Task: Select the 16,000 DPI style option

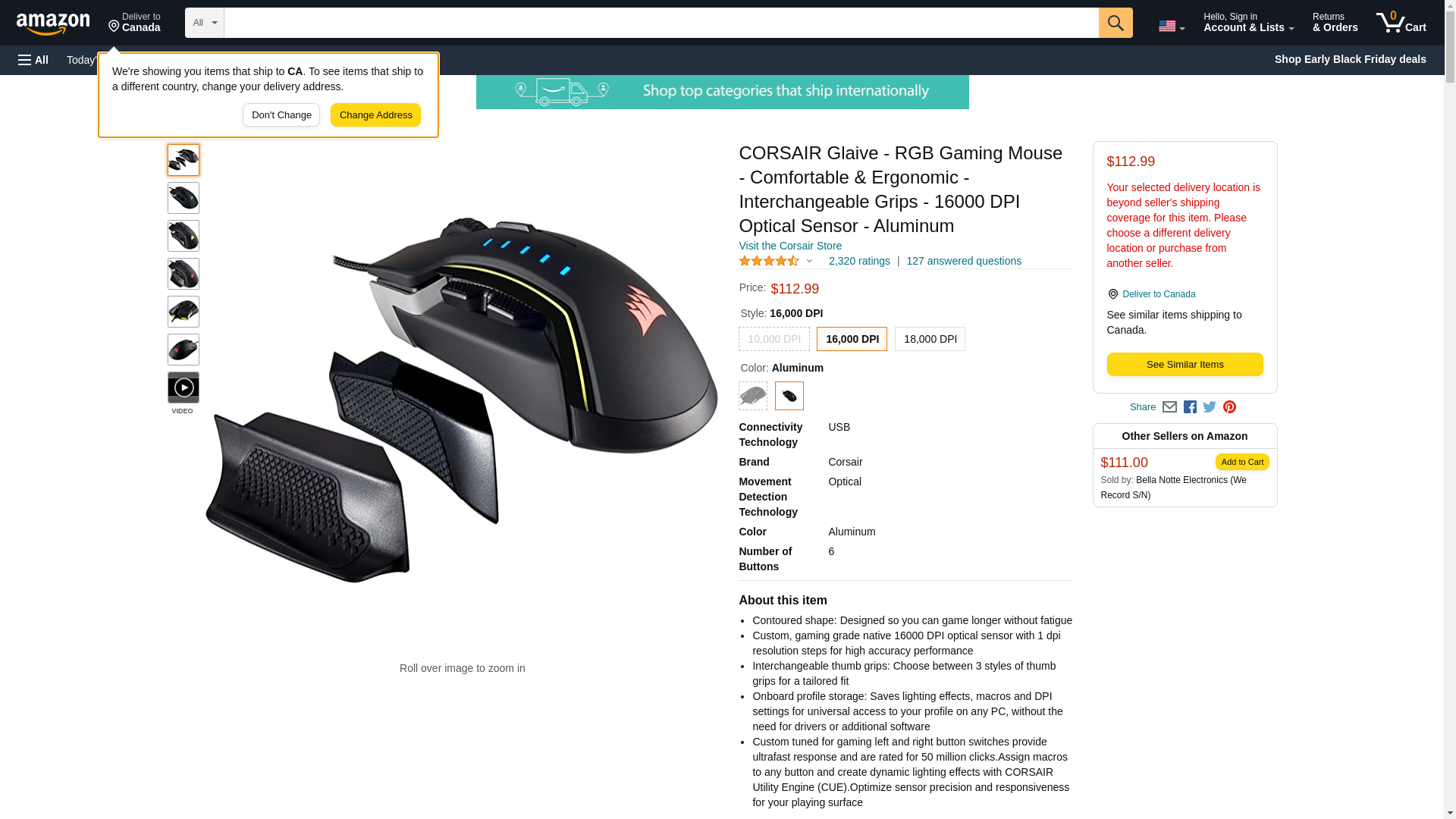Action: 852,339
